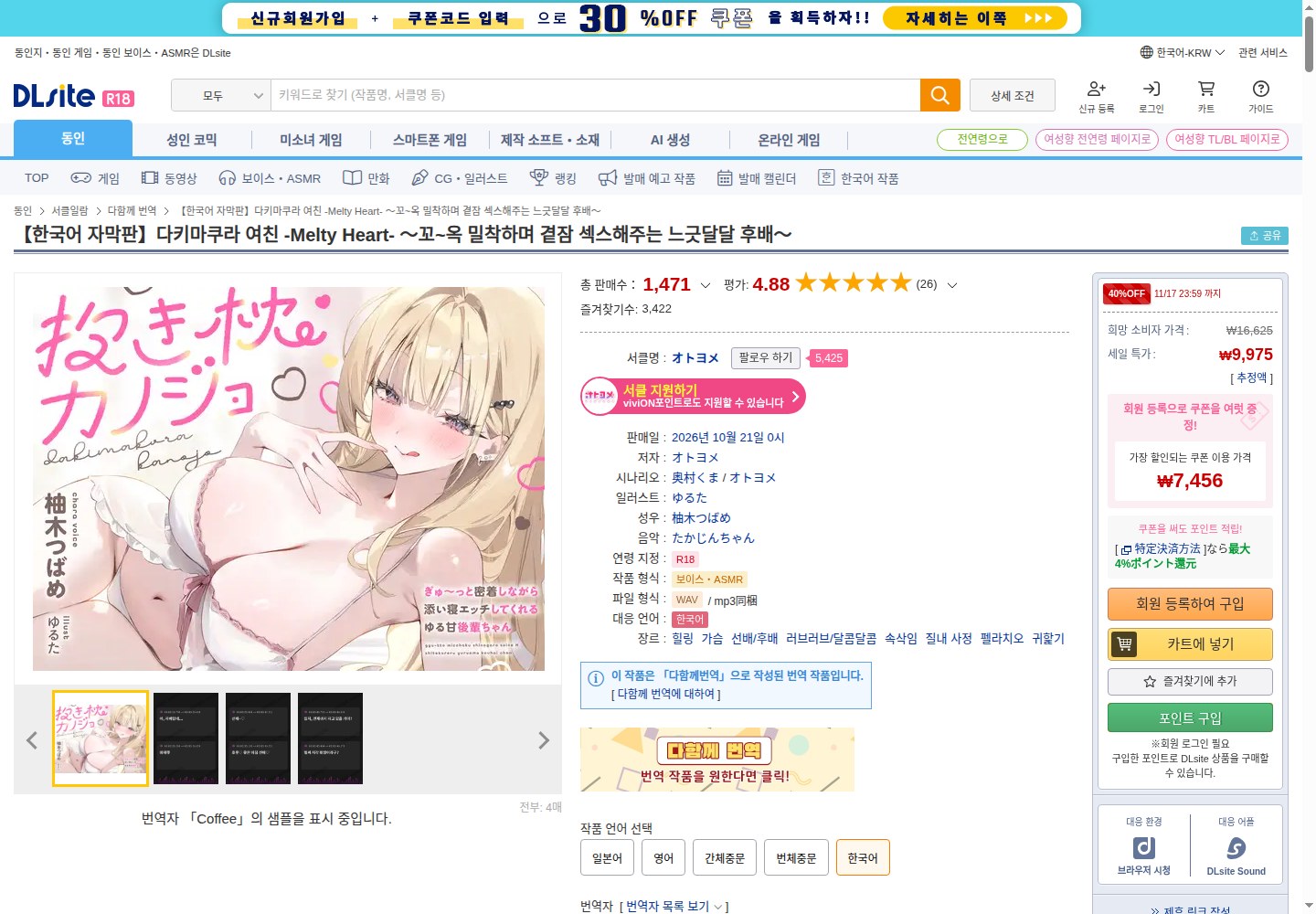1316x914 pixels.
Task: Open the CG・일러스트 category
Action: coord(460,178)
